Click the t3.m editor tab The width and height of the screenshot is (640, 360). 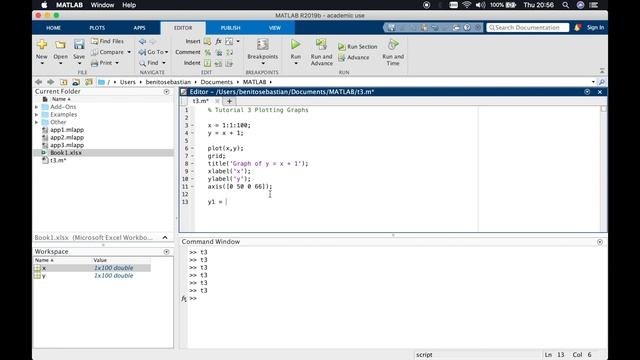pos(200,101)
